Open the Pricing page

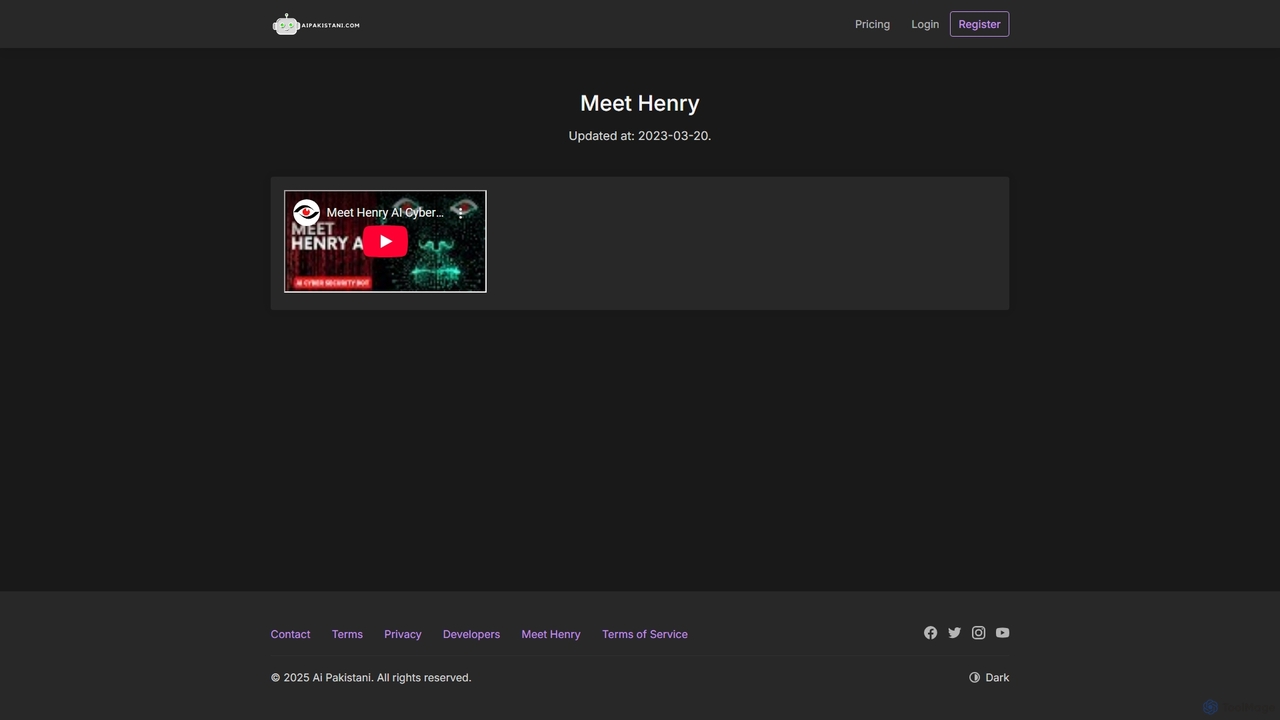coord(872,24)
